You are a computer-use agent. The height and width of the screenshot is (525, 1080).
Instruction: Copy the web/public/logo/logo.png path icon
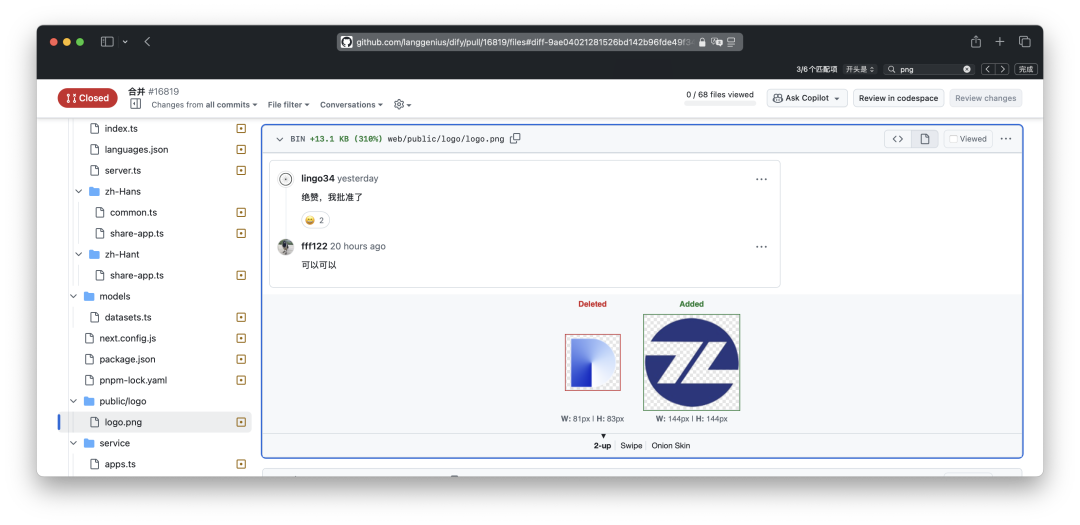coord(515,138)
